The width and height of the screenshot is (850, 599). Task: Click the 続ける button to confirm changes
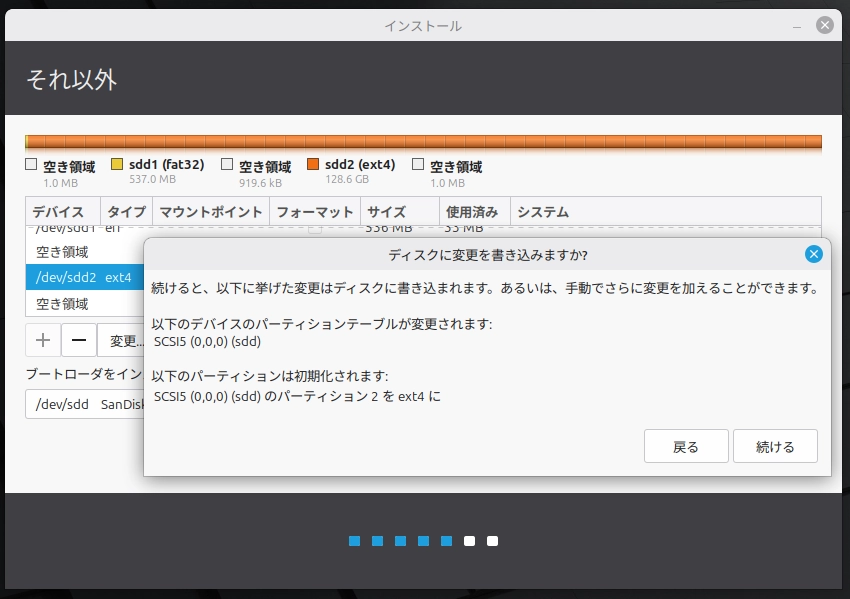(x=775, y=446)
